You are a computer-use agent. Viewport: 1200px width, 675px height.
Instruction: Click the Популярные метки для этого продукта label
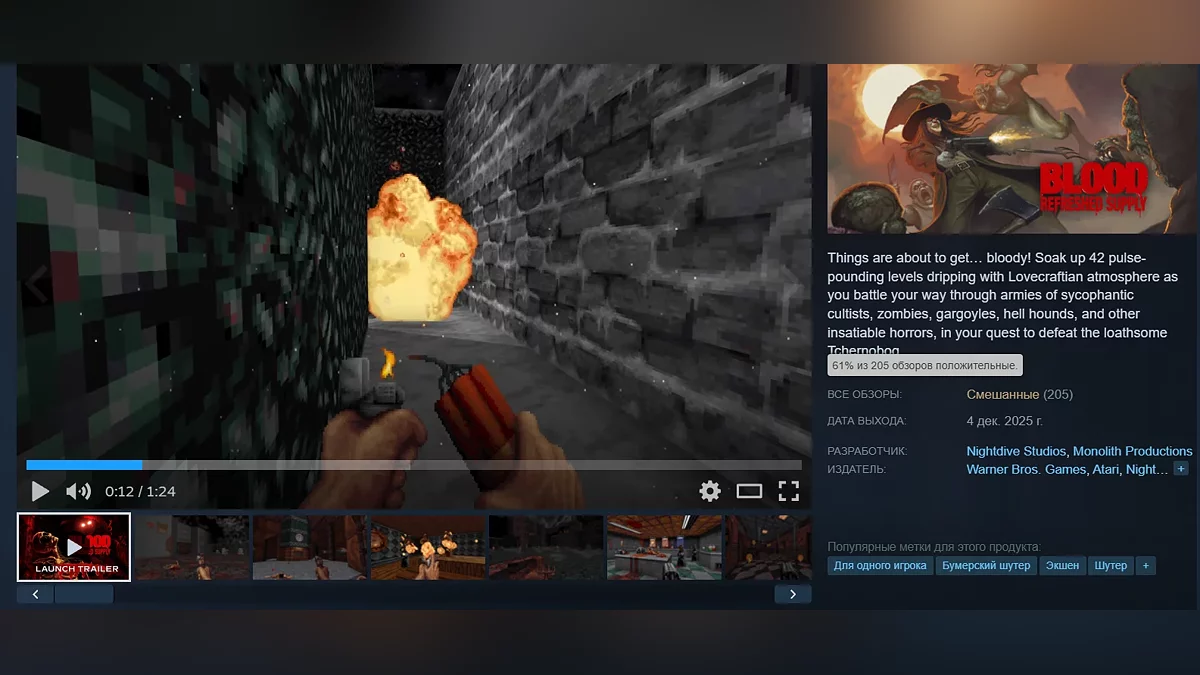(934, 547)
